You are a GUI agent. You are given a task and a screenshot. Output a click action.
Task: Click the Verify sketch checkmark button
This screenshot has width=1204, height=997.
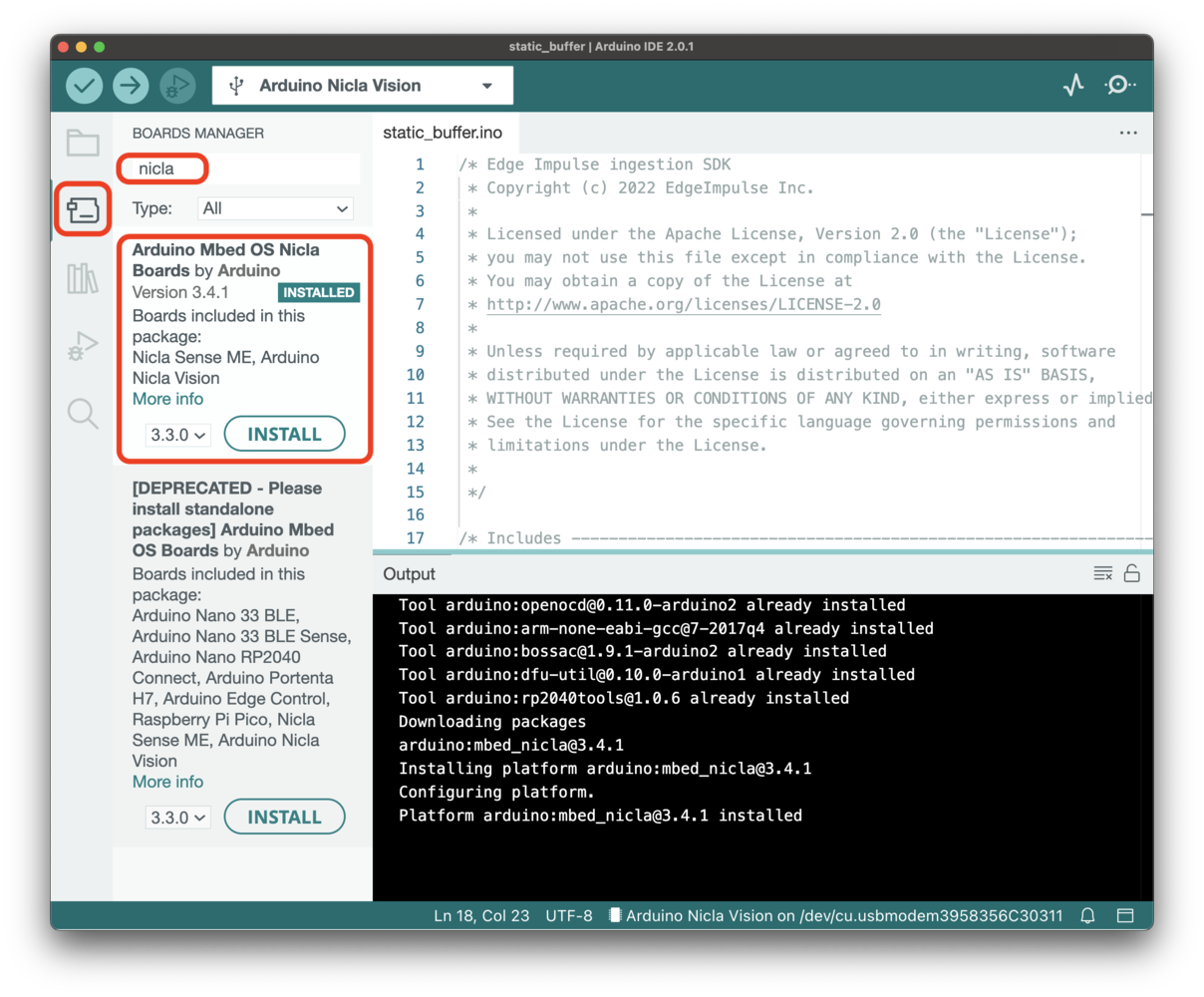[85, 86]
